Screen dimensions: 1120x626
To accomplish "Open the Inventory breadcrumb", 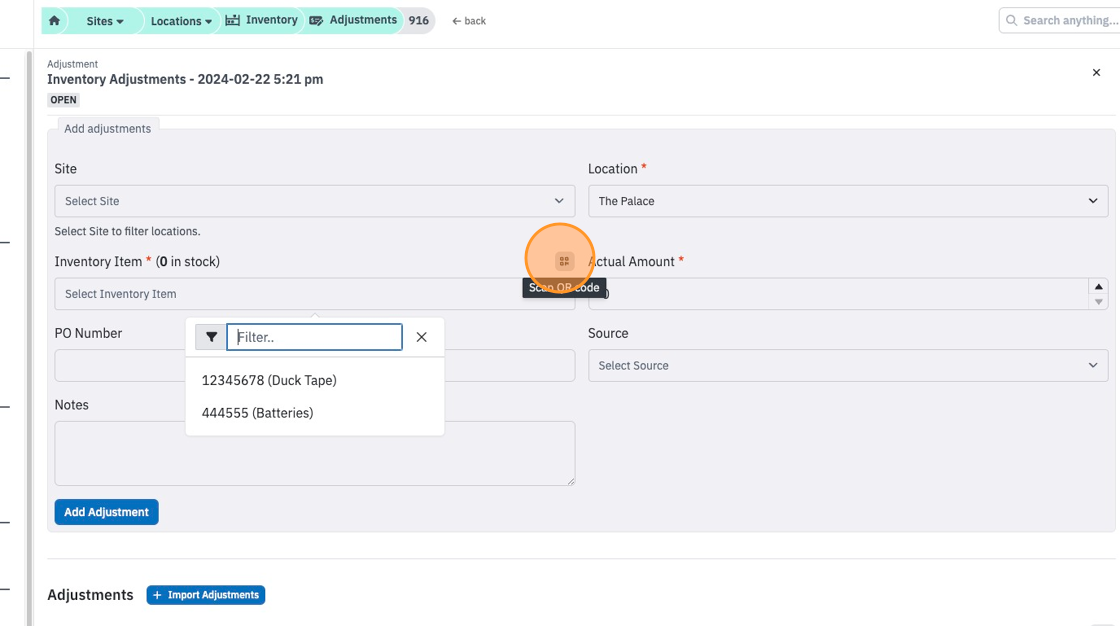I will [261, 20].
